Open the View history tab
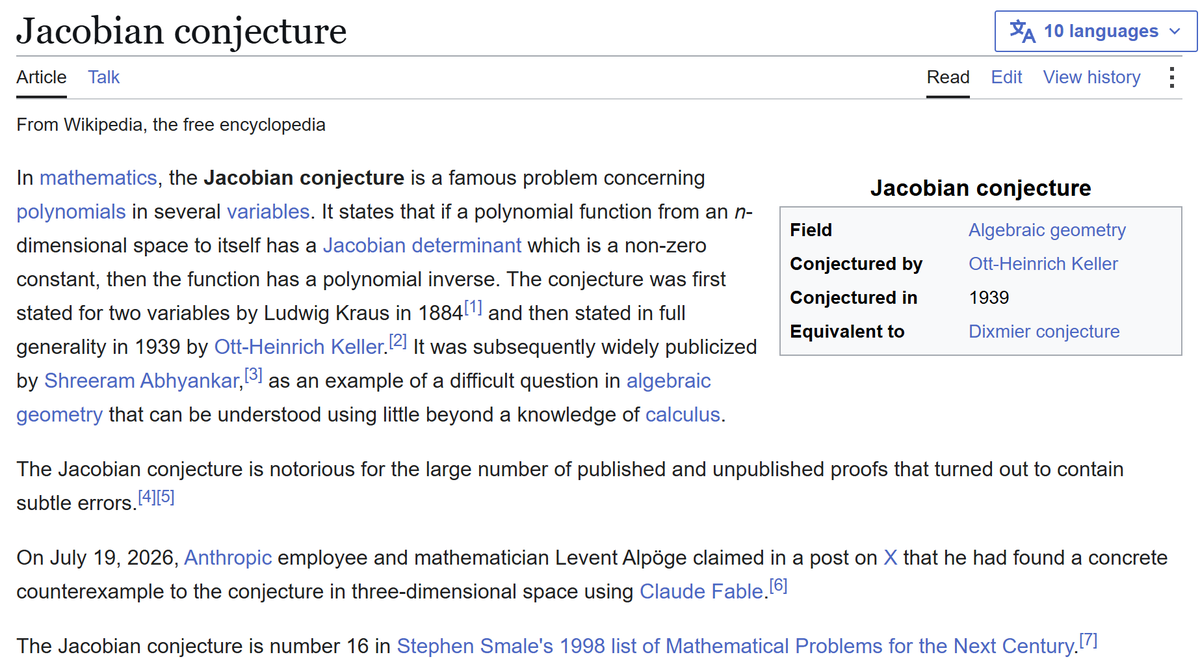 pos(1091,77)
